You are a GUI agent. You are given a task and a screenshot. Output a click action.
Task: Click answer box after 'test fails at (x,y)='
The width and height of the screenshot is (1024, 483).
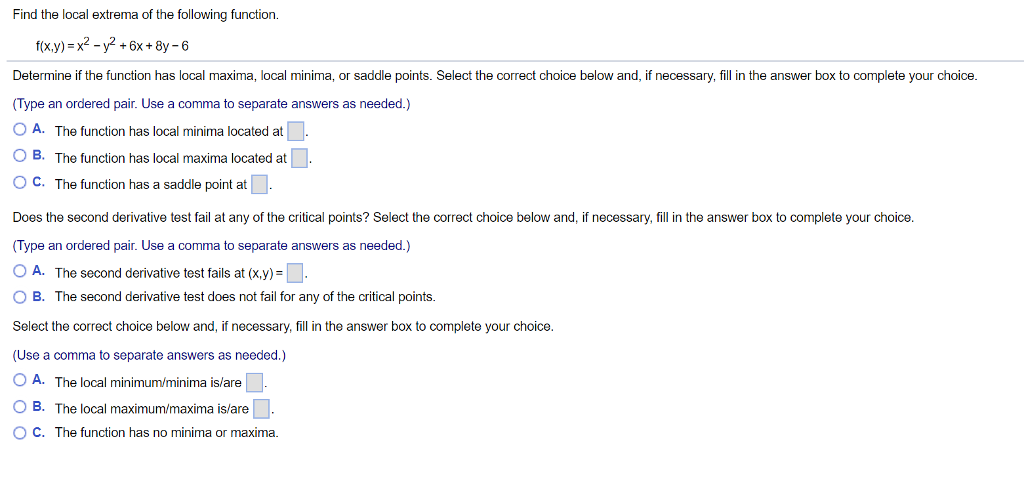pos(295,272)
